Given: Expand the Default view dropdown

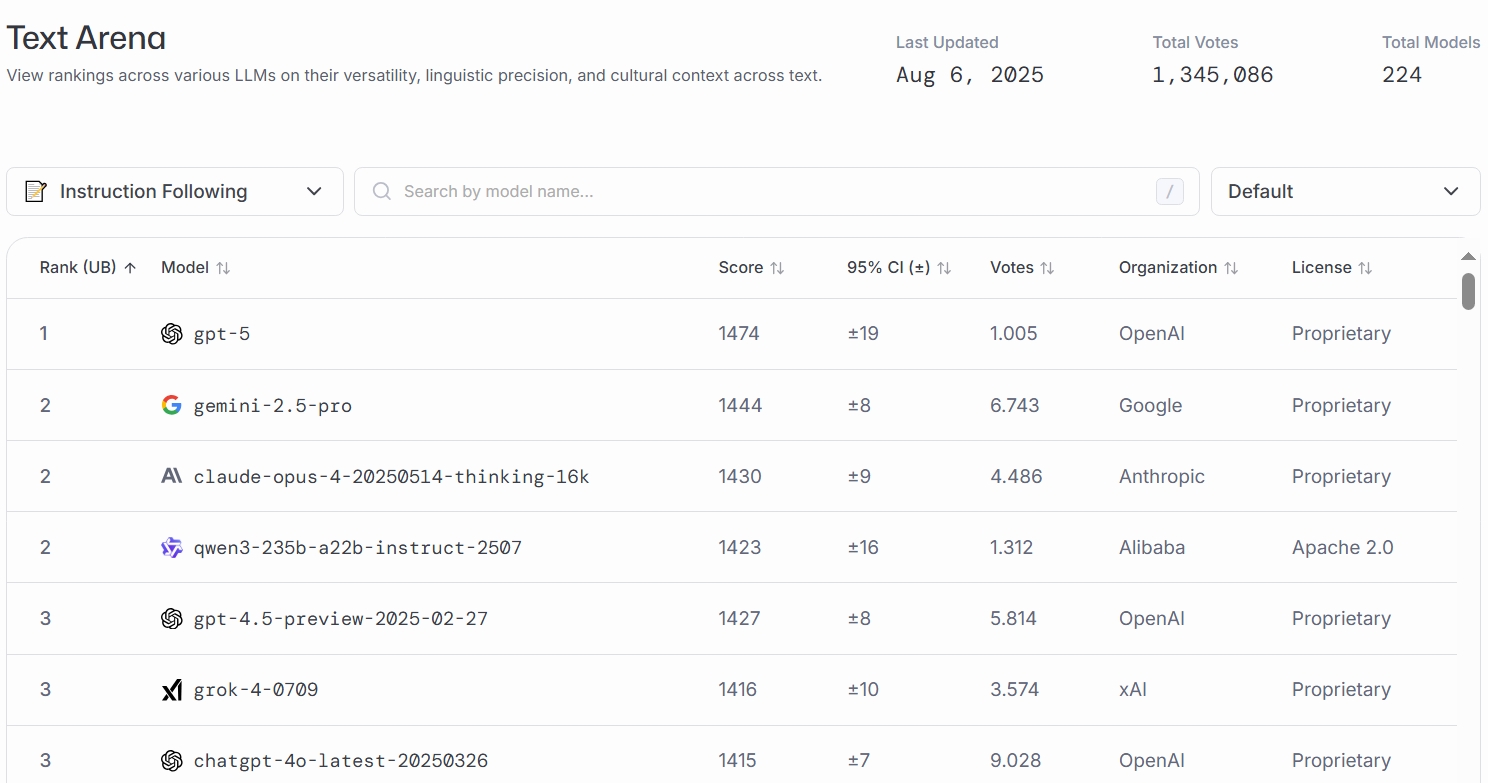Looking at the screenshot, I should [x=1345, y=191].
